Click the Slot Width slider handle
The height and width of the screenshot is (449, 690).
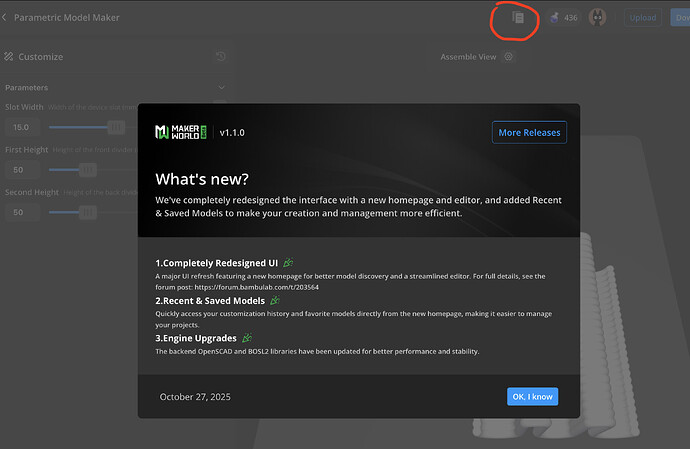116,127
